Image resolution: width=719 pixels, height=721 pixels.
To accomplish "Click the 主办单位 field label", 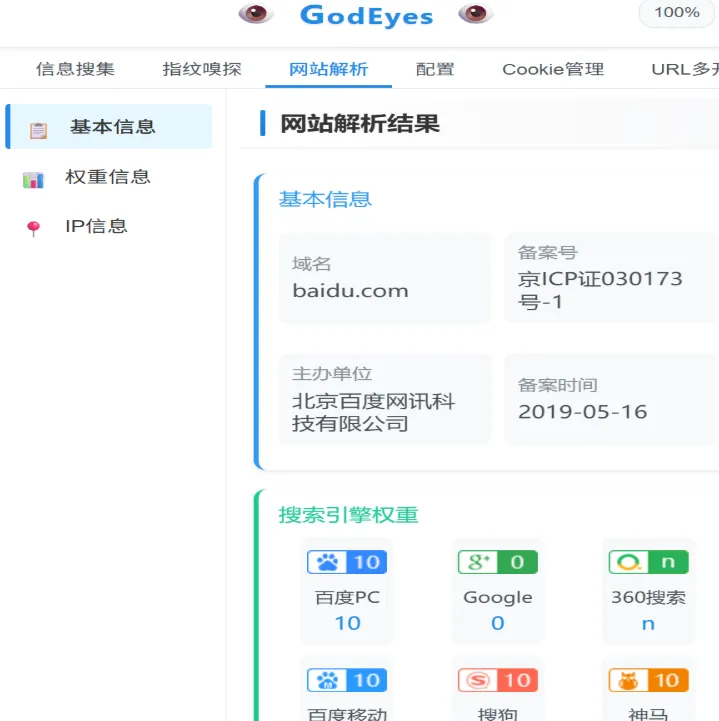I will [x=332, y=373].
